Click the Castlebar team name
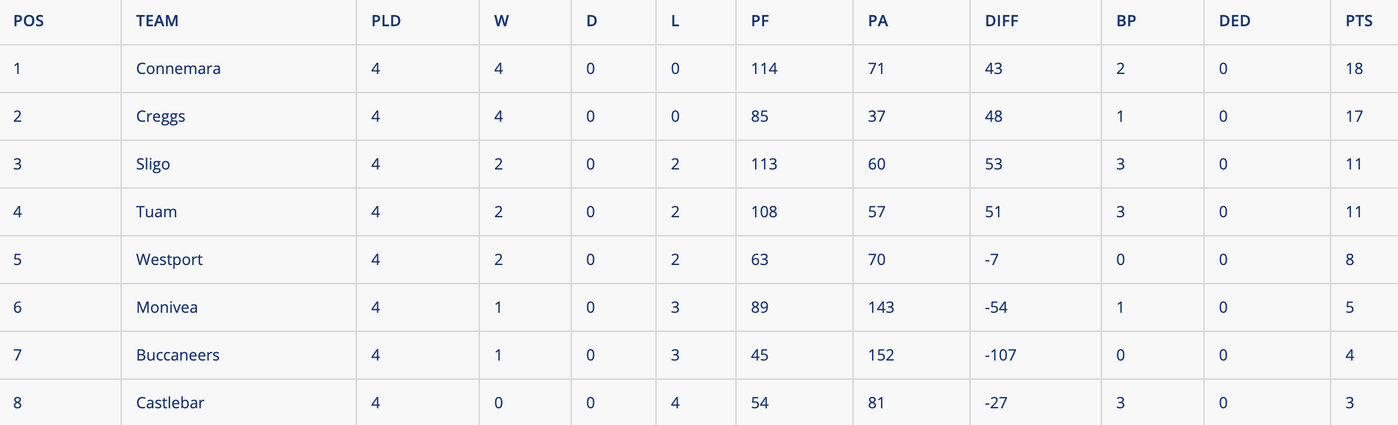1398x425 pixels. coord(170,403)
